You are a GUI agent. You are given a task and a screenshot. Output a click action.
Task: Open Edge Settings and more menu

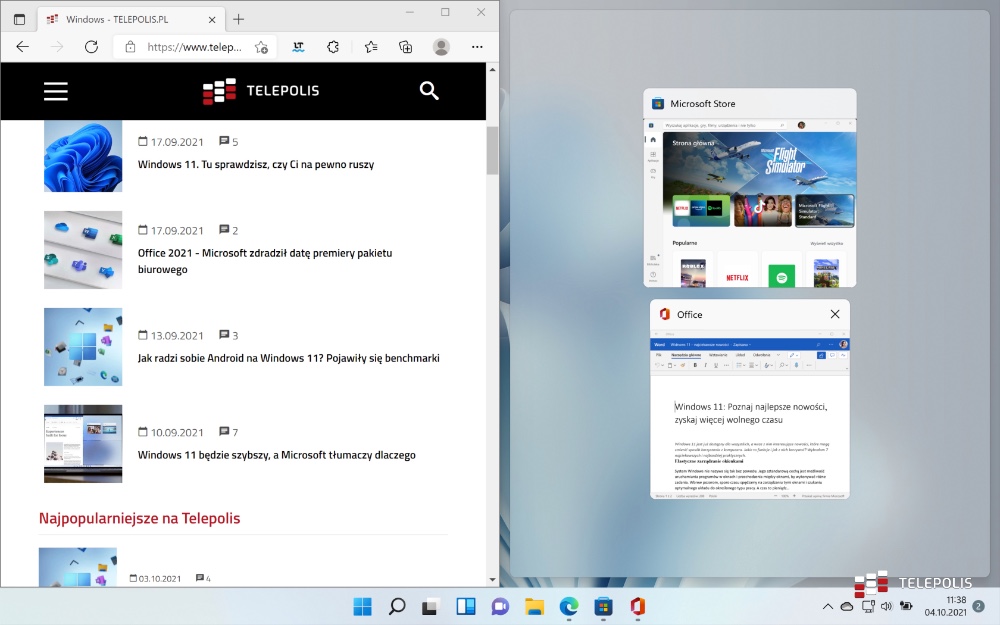477,47
